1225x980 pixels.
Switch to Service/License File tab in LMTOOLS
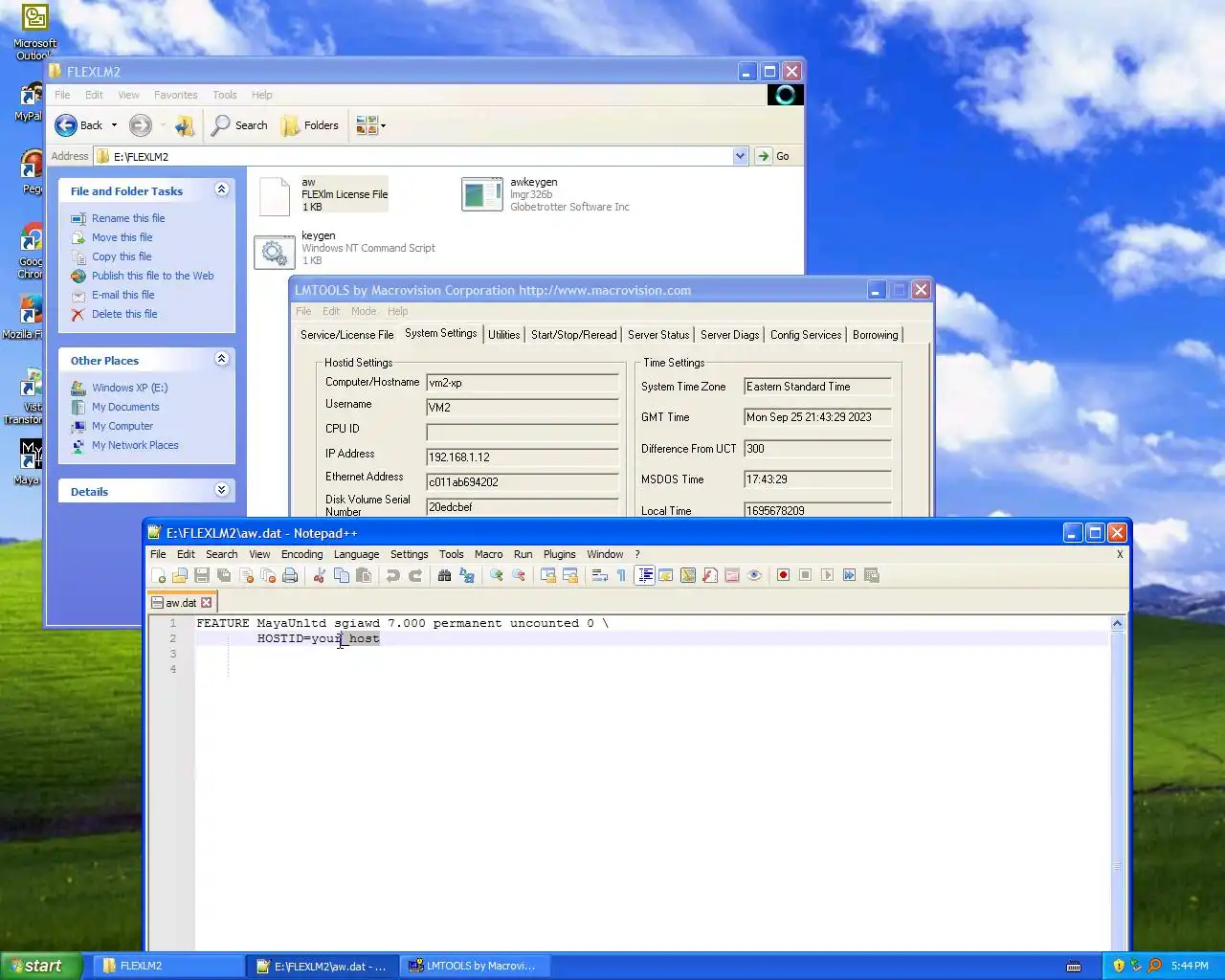pyautogui.click(x=346, y=335)
